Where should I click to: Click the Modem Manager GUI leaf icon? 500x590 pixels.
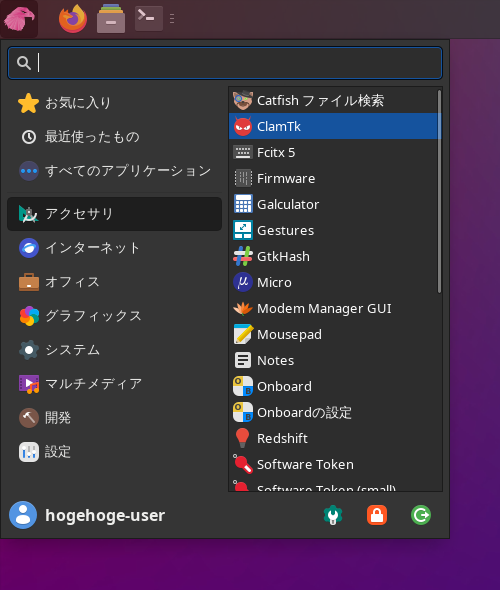pos(243,308)
